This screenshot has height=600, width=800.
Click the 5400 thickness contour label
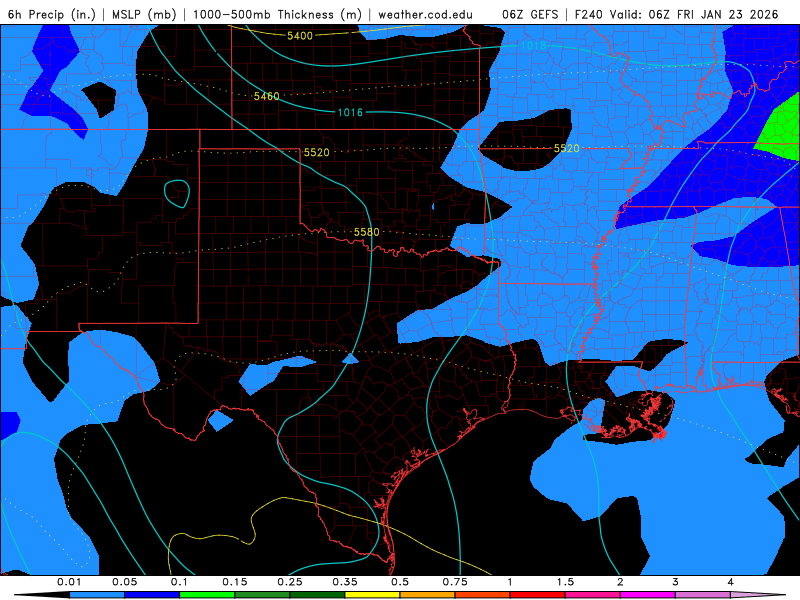tap(299, 36)
